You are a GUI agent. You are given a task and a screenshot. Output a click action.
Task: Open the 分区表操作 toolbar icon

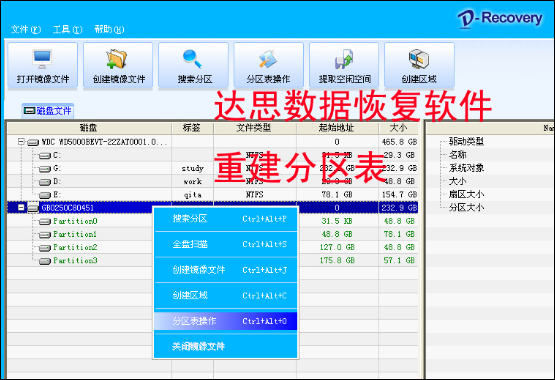tap(268, 59)
